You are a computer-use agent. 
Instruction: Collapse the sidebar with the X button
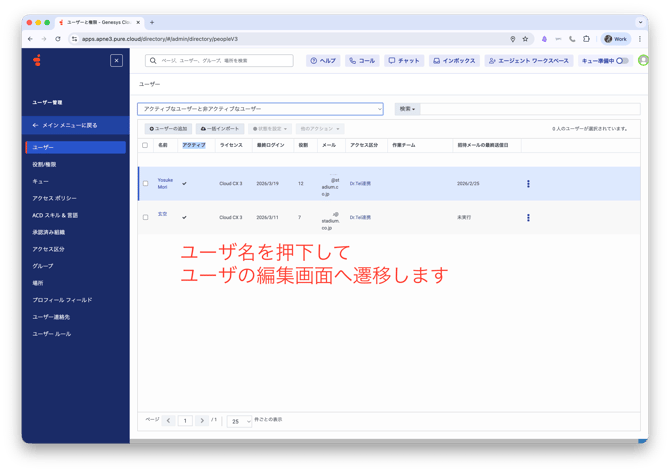(x=116, y=61)
